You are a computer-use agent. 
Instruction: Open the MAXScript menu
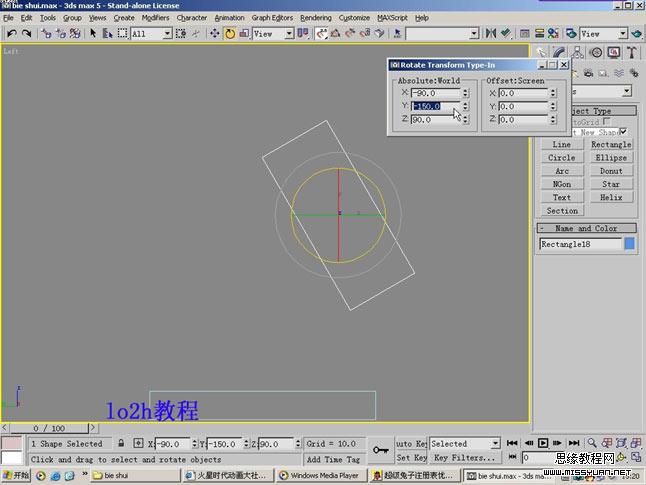pyautogui.click(x=392, y=18)
